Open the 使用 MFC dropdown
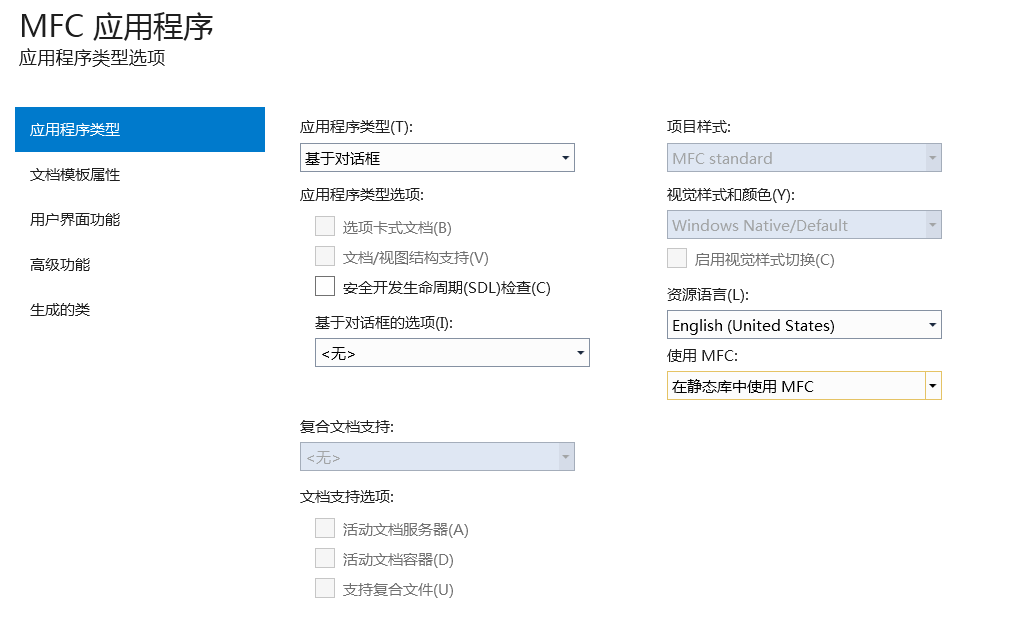The width and height of the screenshot is (1014, 629). 804,385
